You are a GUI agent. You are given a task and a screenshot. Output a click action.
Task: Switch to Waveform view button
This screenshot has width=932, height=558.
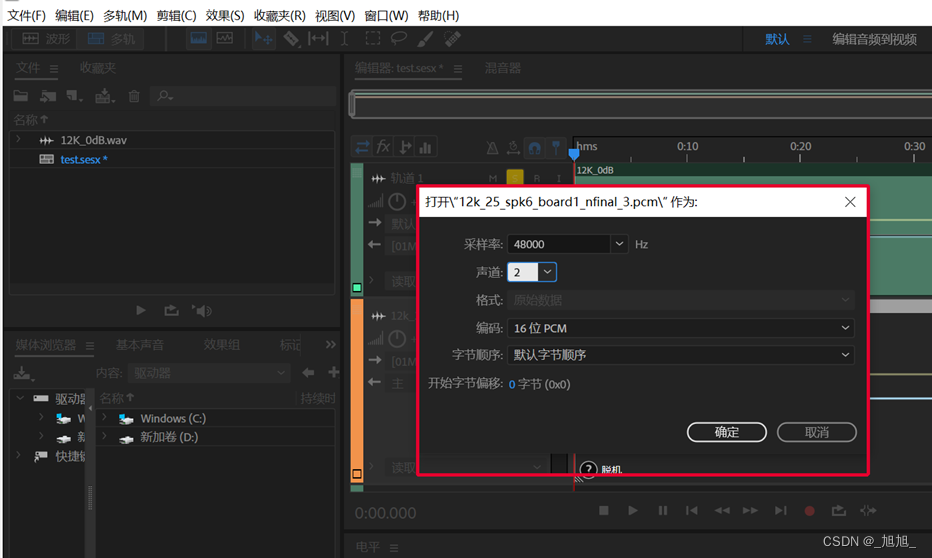(x=45, y=39)
